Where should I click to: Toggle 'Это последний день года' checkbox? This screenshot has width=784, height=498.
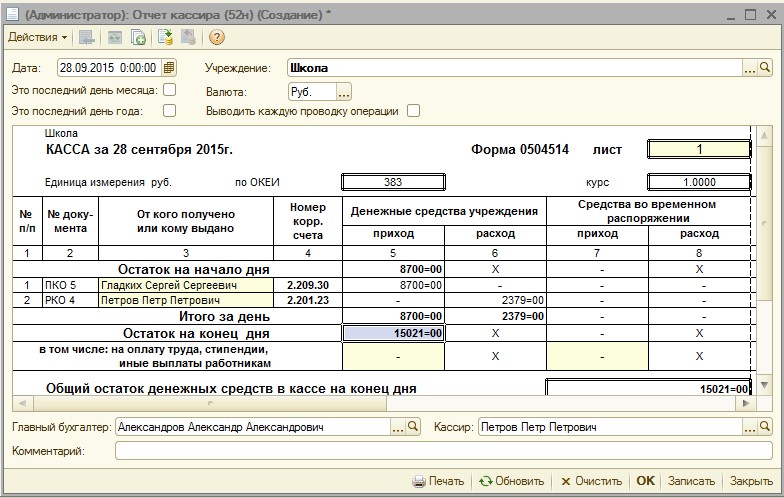coord(169,111)
